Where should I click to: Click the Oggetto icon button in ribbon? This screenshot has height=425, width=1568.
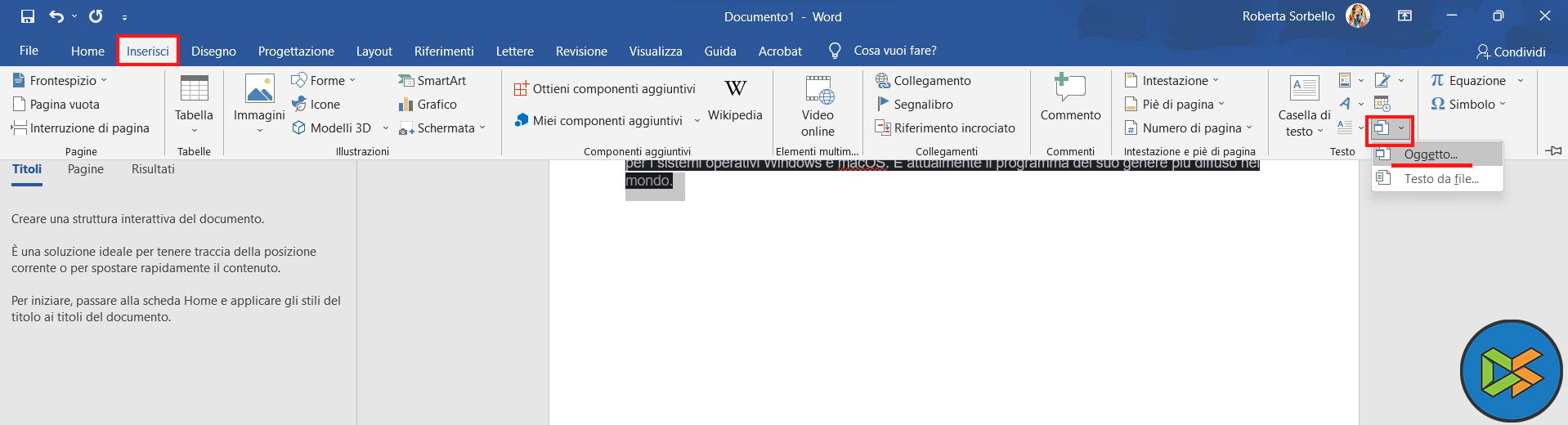[1382, 128]
